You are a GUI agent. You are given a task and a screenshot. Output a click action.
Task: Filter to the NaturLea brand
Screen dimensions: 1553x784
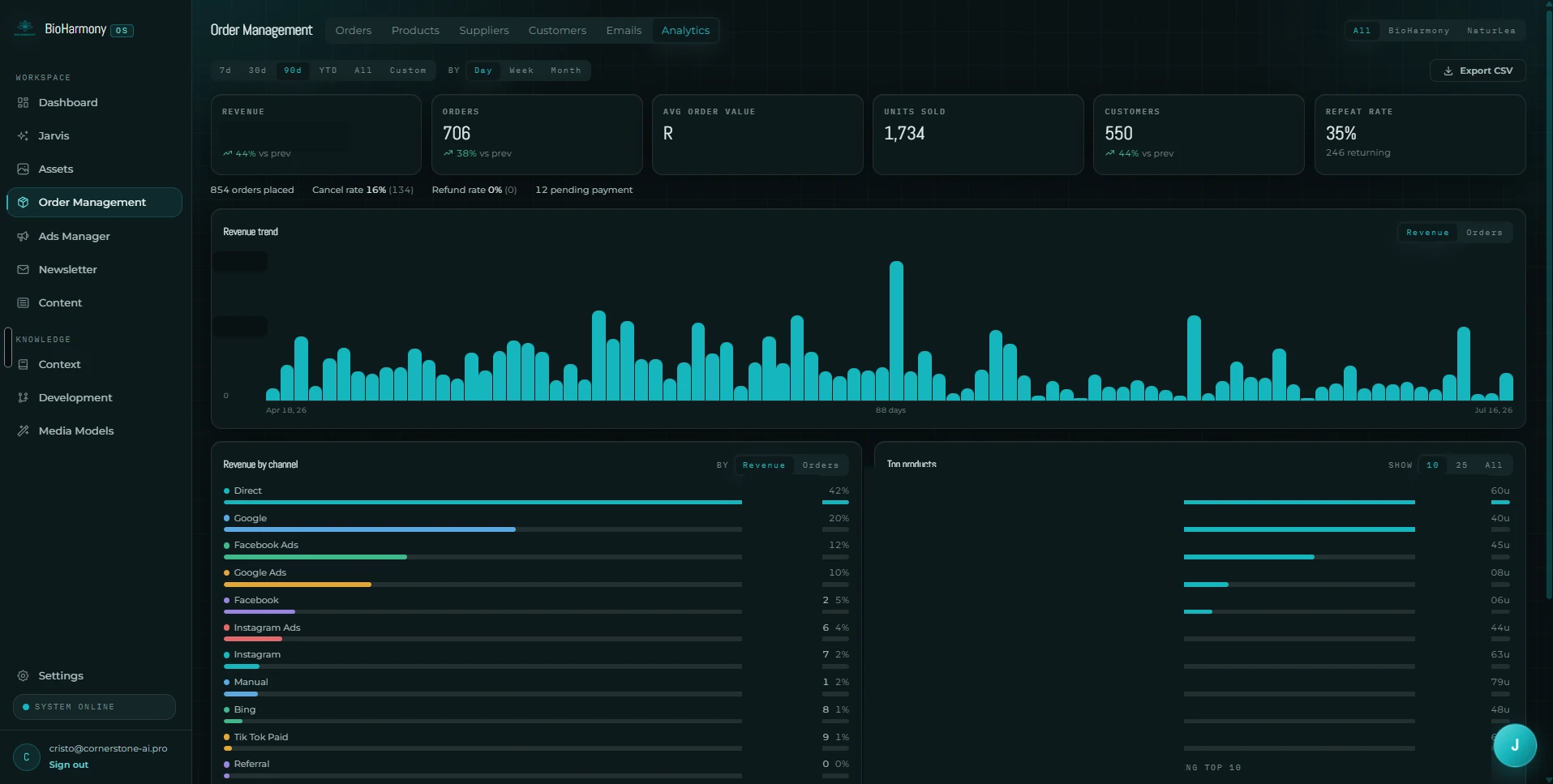pyautogui.click(x=1491, y=31)
